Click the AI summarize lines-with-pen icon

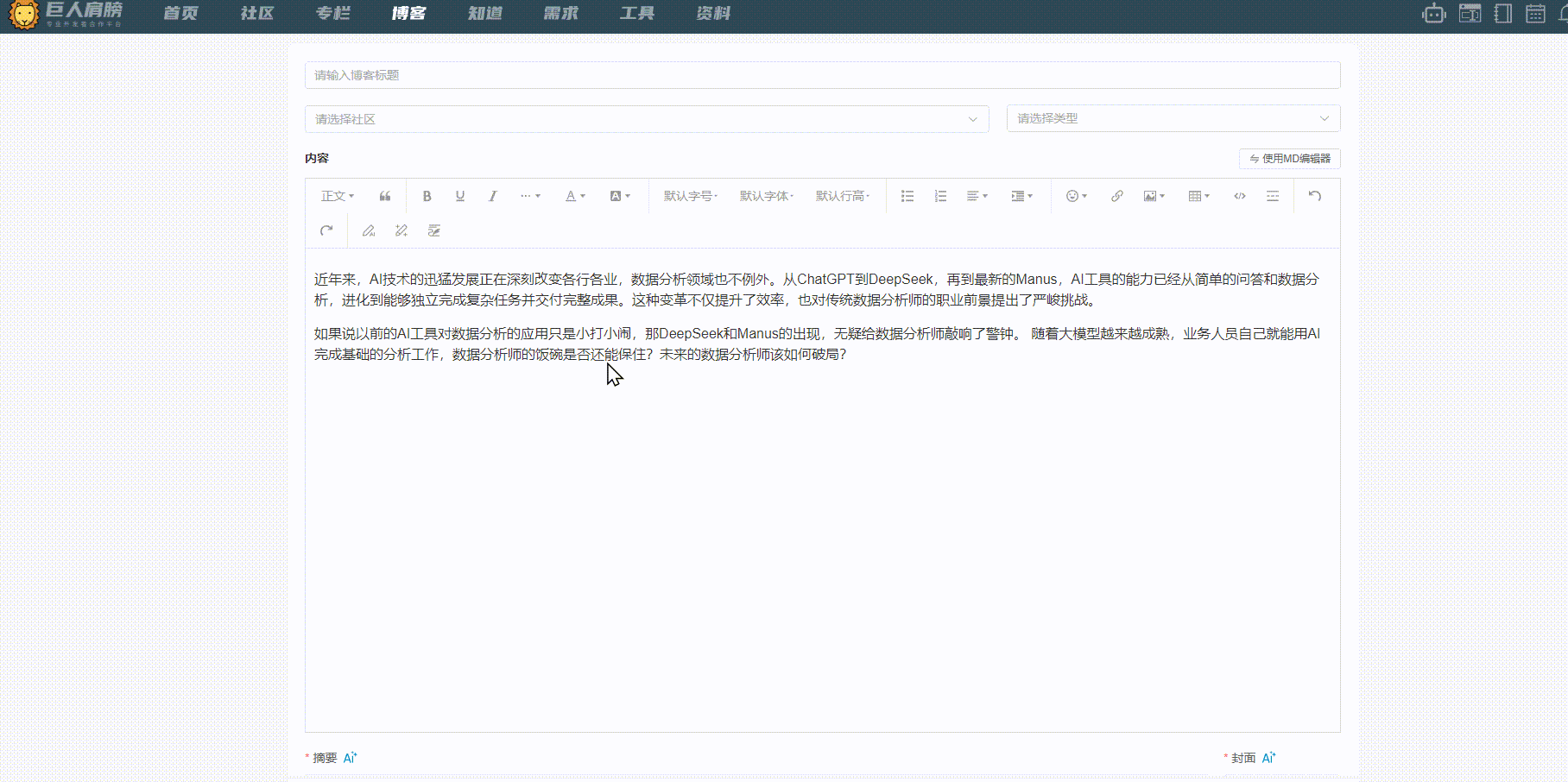pos(434,230)
